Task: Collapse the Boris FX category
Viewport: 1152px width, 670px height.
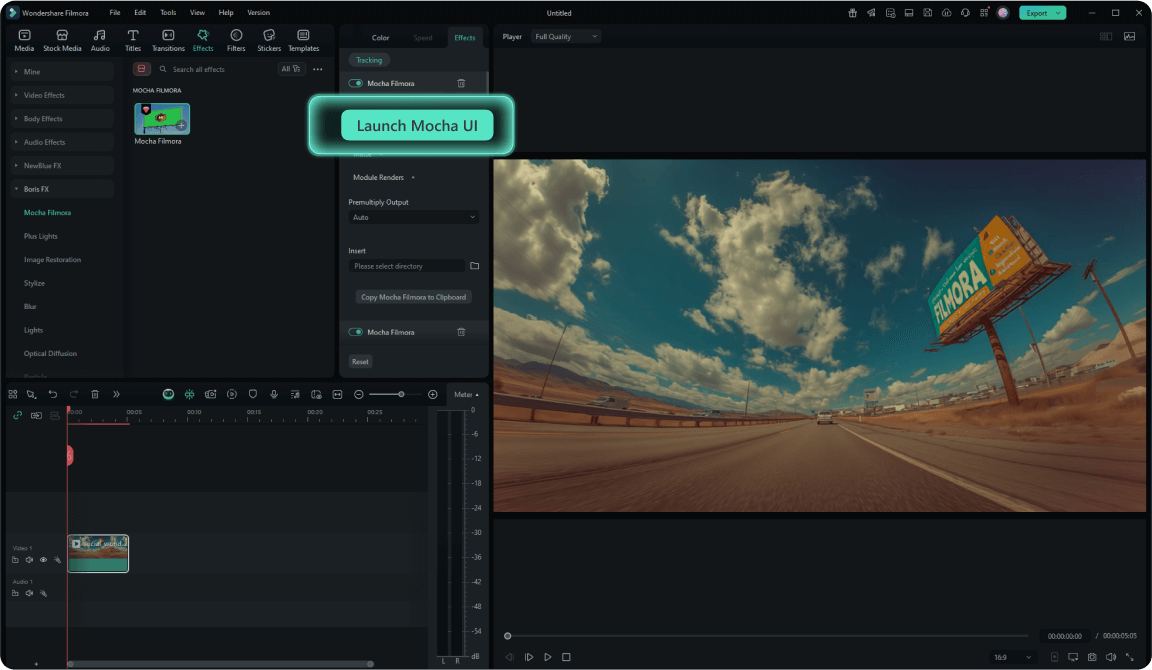Action: (x=62, y=189)
